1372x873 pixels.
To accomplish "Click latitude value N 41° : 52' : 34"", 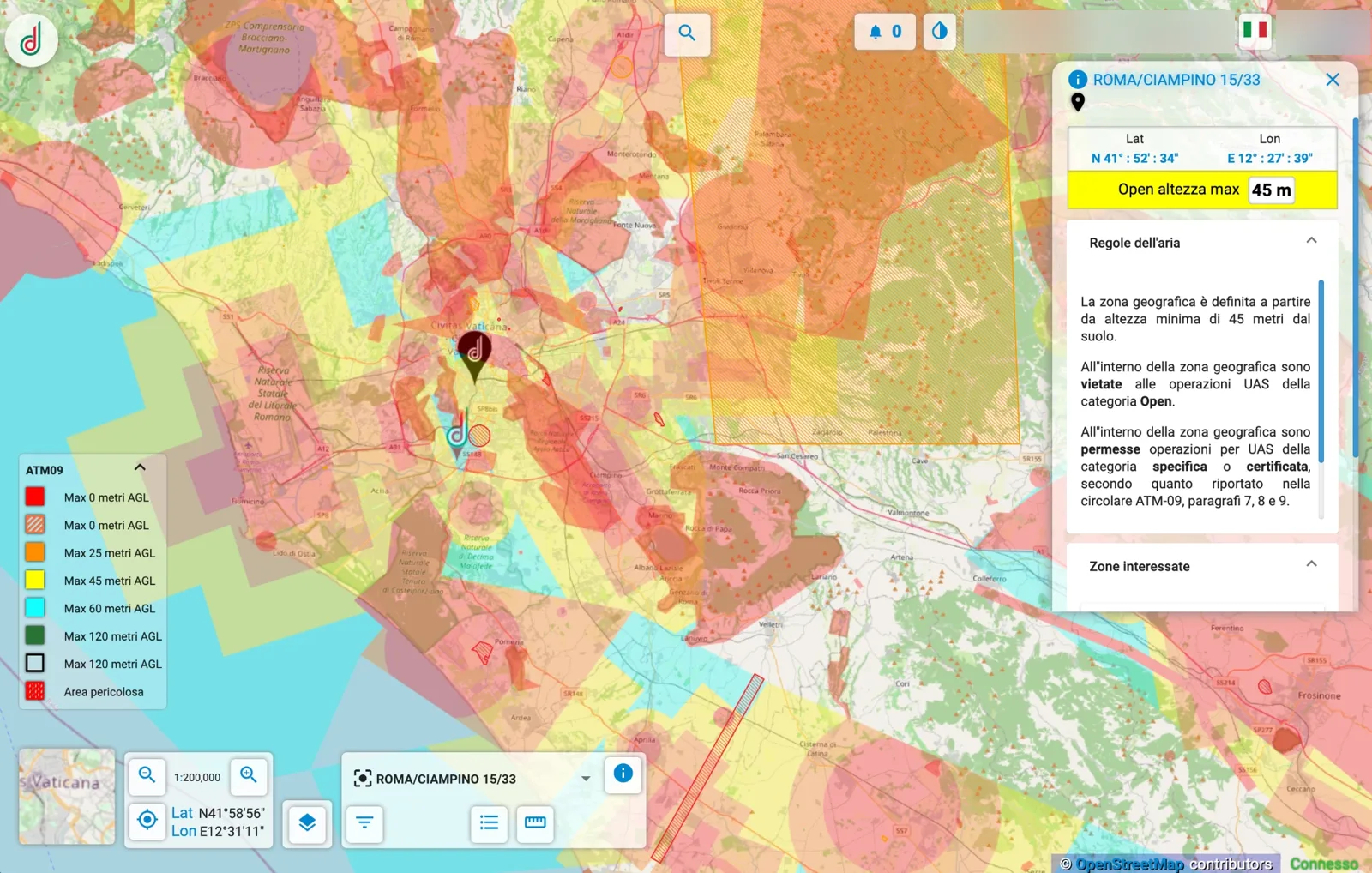I will 1134,158.
